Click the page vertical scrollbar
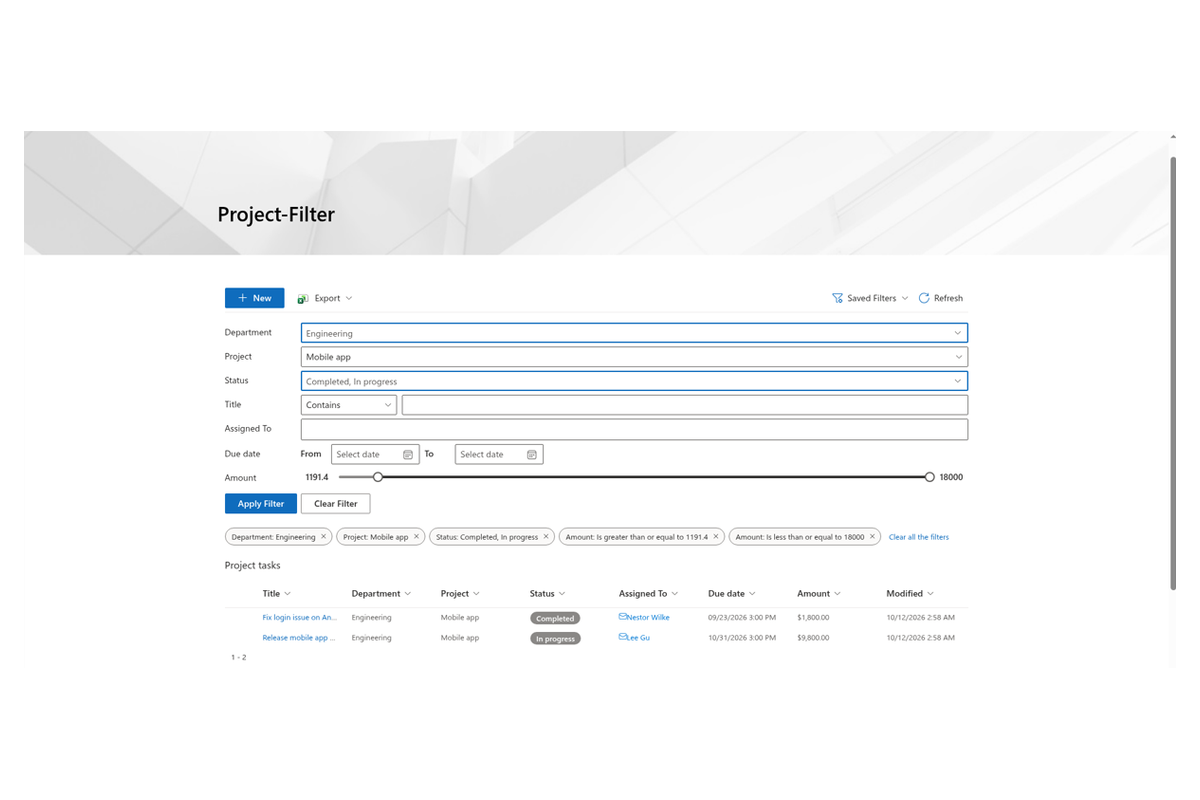This screenshot has width=1200, height=800. pos(1173,372)
